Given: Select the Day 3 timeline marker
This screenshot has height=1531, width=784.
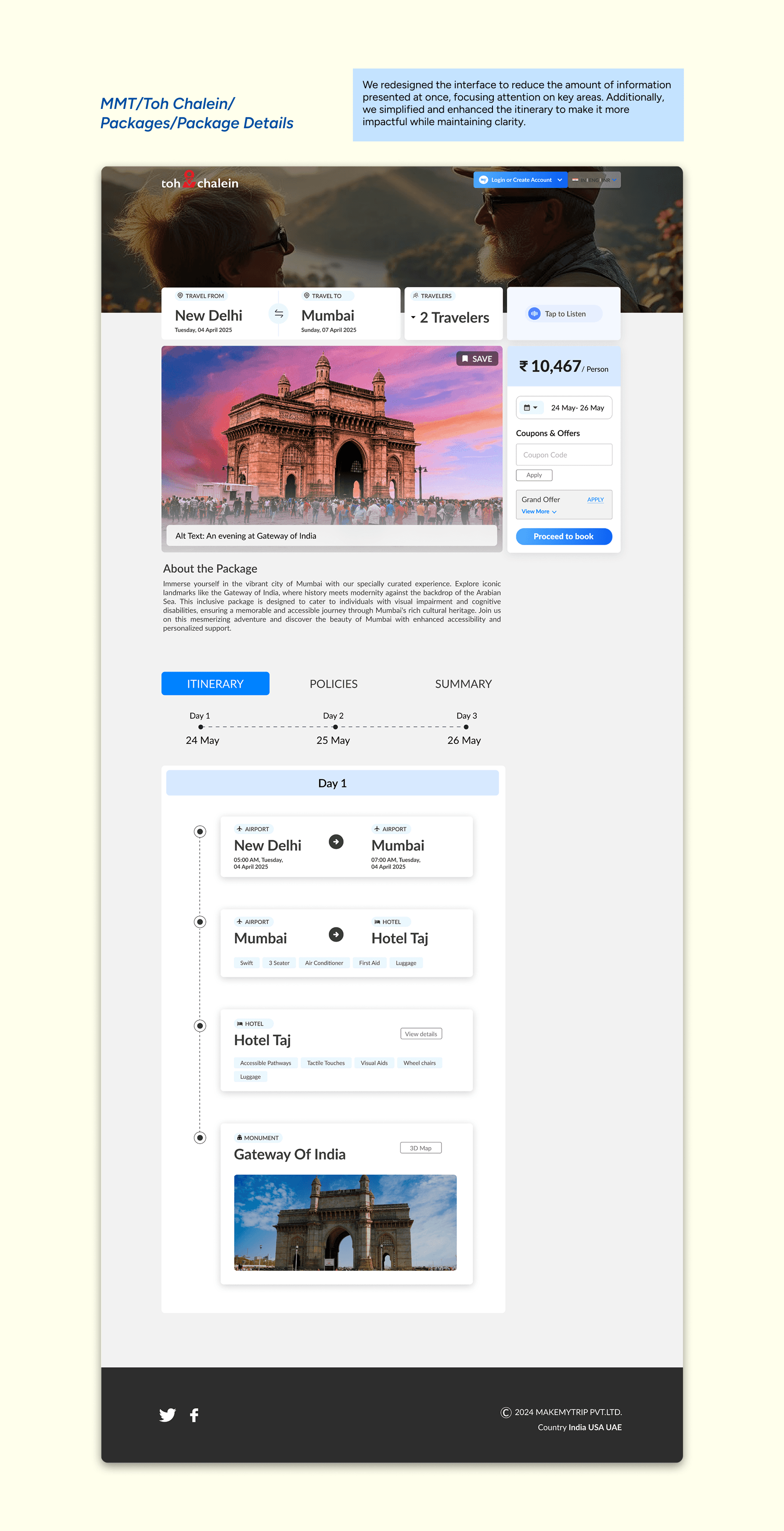Looking at the screenshot, I should pyautogui.click(x=466, y=727).
